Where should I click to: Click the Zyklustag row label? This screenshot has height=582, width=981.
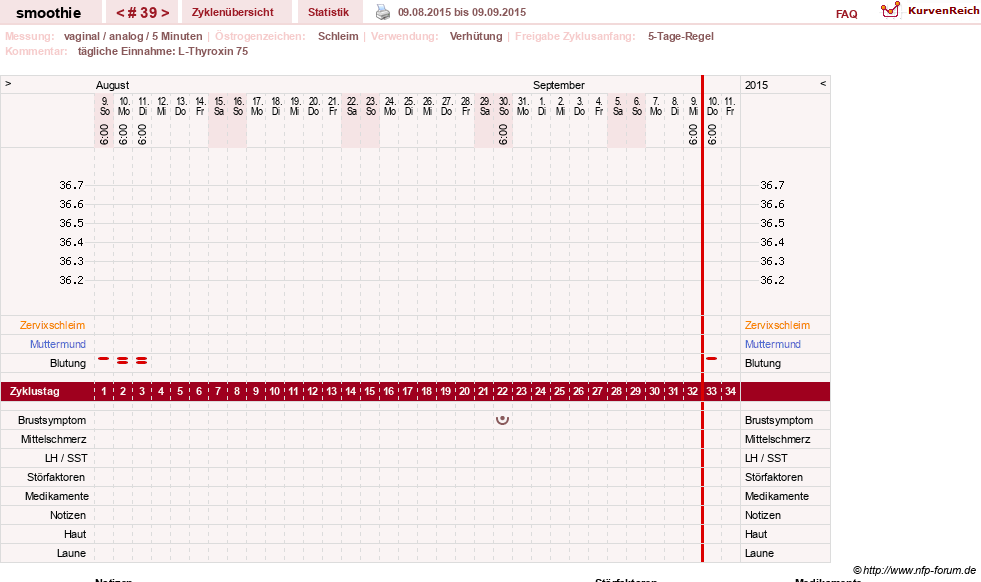tap(34, 391)
